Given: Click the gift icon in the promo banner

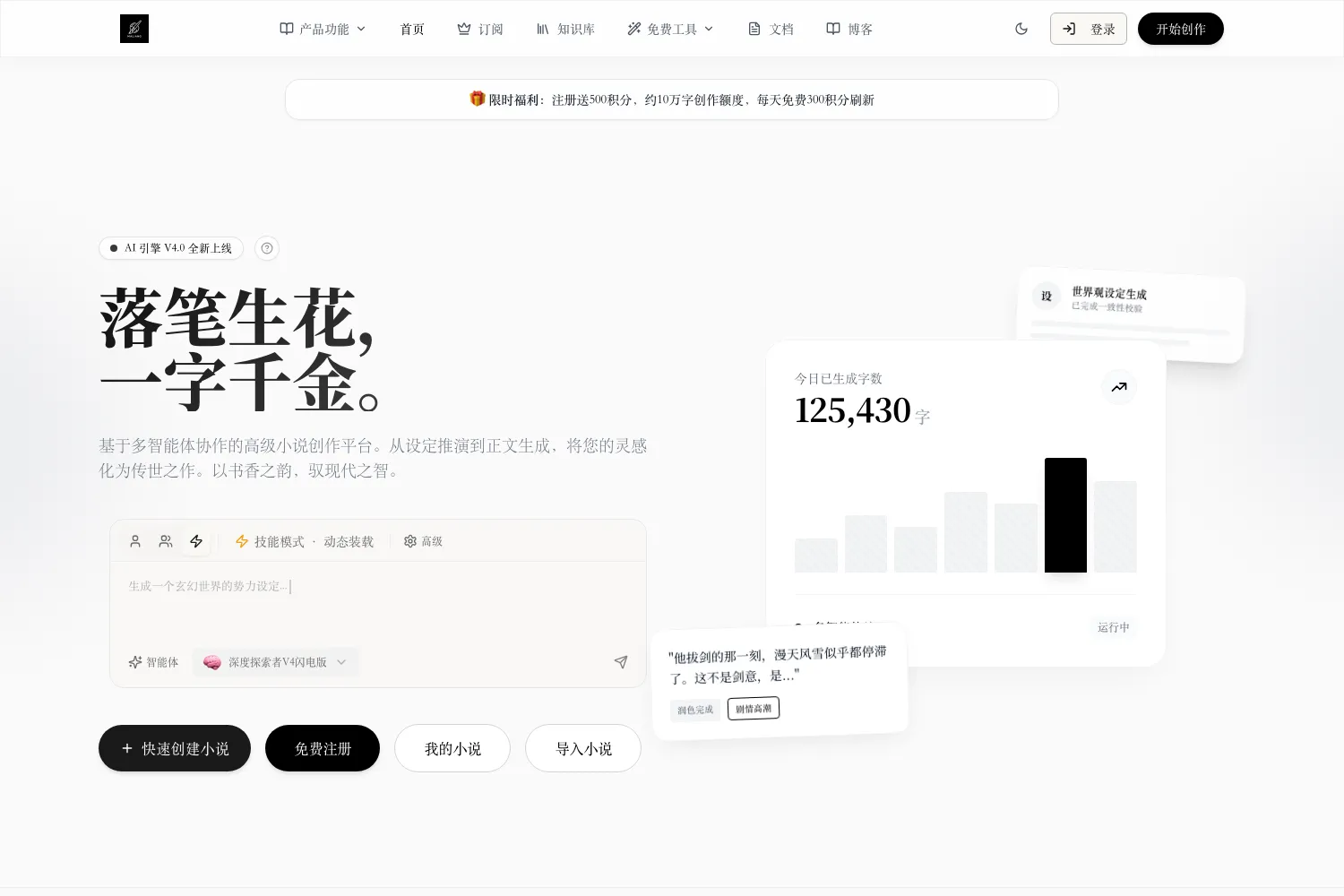Looking at the screenshot, I should tap(478, 99).
